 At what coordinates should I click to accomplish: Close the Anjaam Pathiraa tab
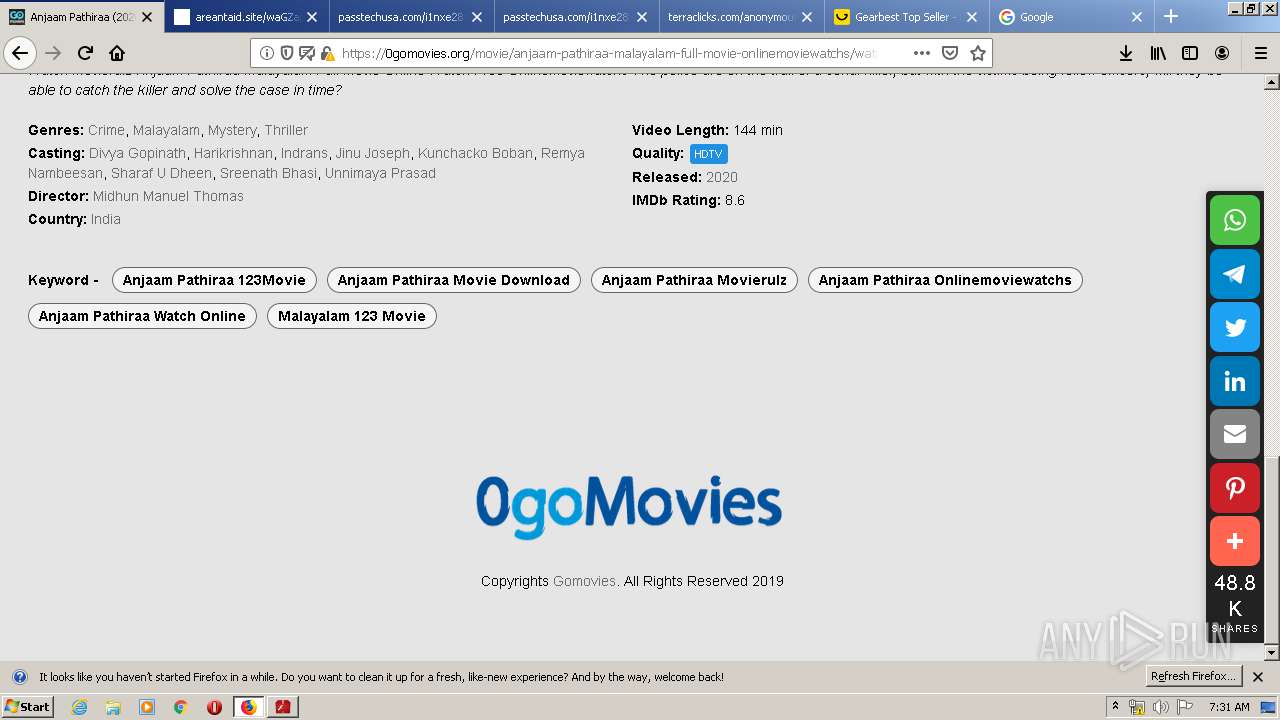[147, 17]
